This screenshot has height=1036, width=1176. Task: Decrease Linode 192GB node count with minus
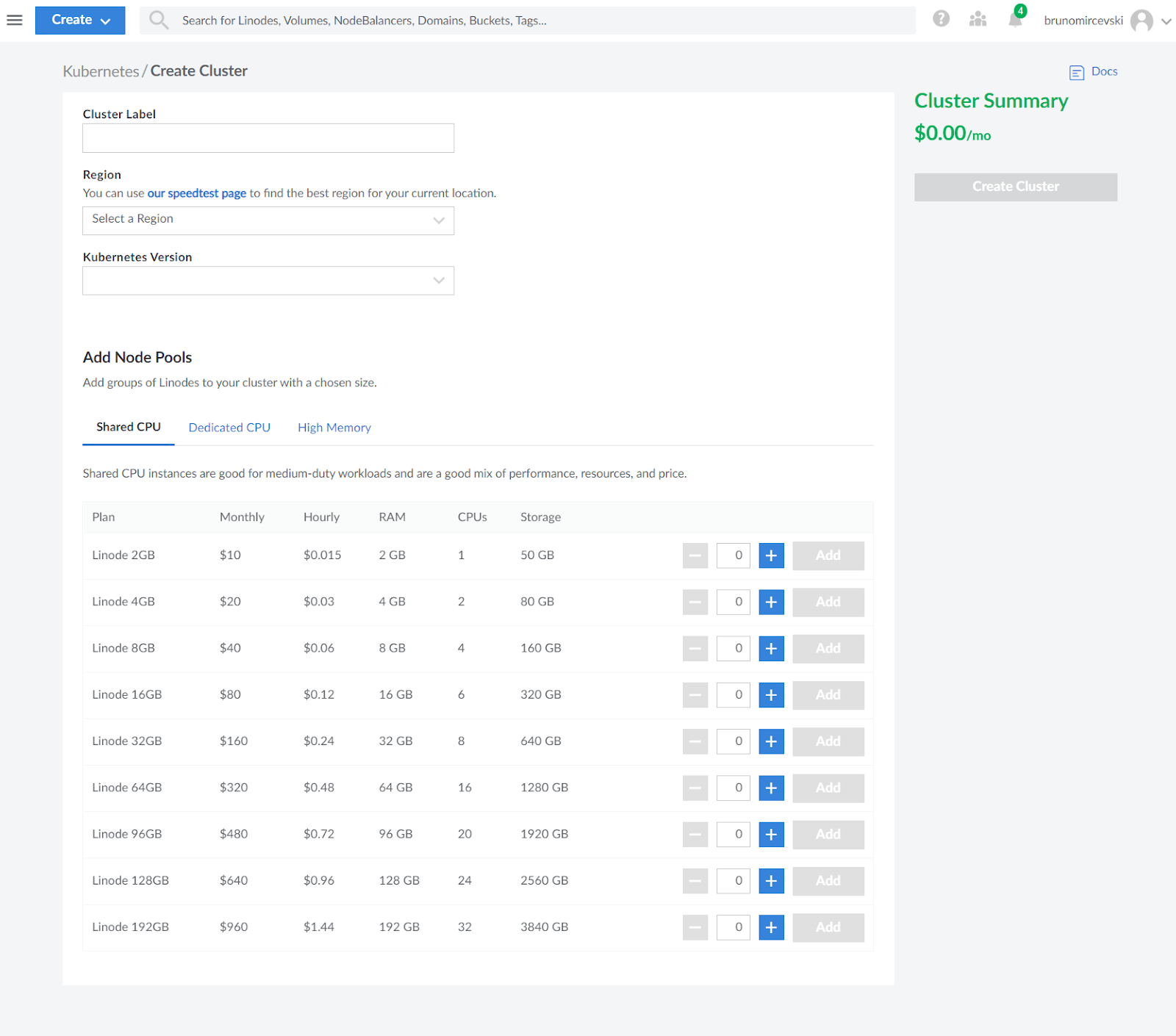click(695, 927)
